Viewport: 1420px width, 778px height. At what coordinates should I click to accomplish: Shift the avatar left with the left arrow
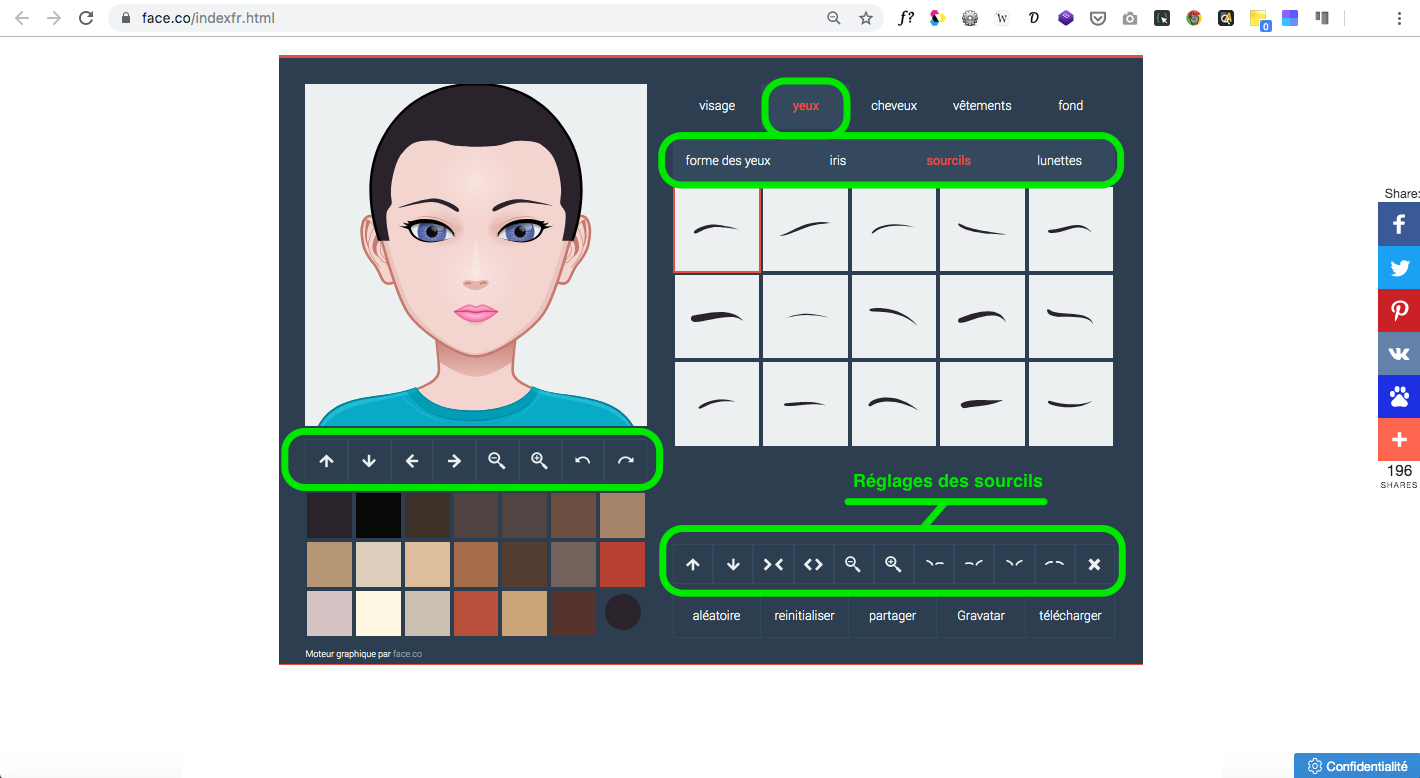point(411,461)
